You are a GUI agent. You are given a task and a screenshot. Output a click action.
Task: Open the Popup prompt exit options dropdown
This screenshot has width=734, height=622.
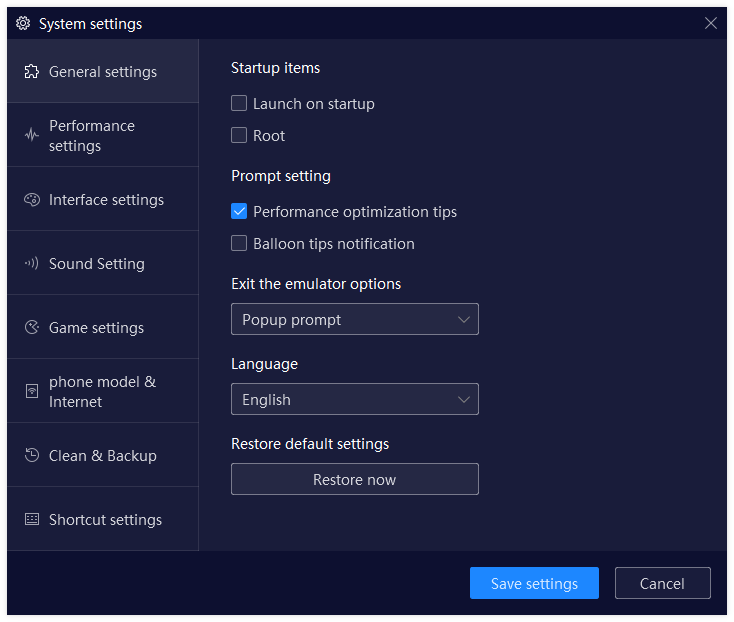pyautogui.click(x=355, y=320)
